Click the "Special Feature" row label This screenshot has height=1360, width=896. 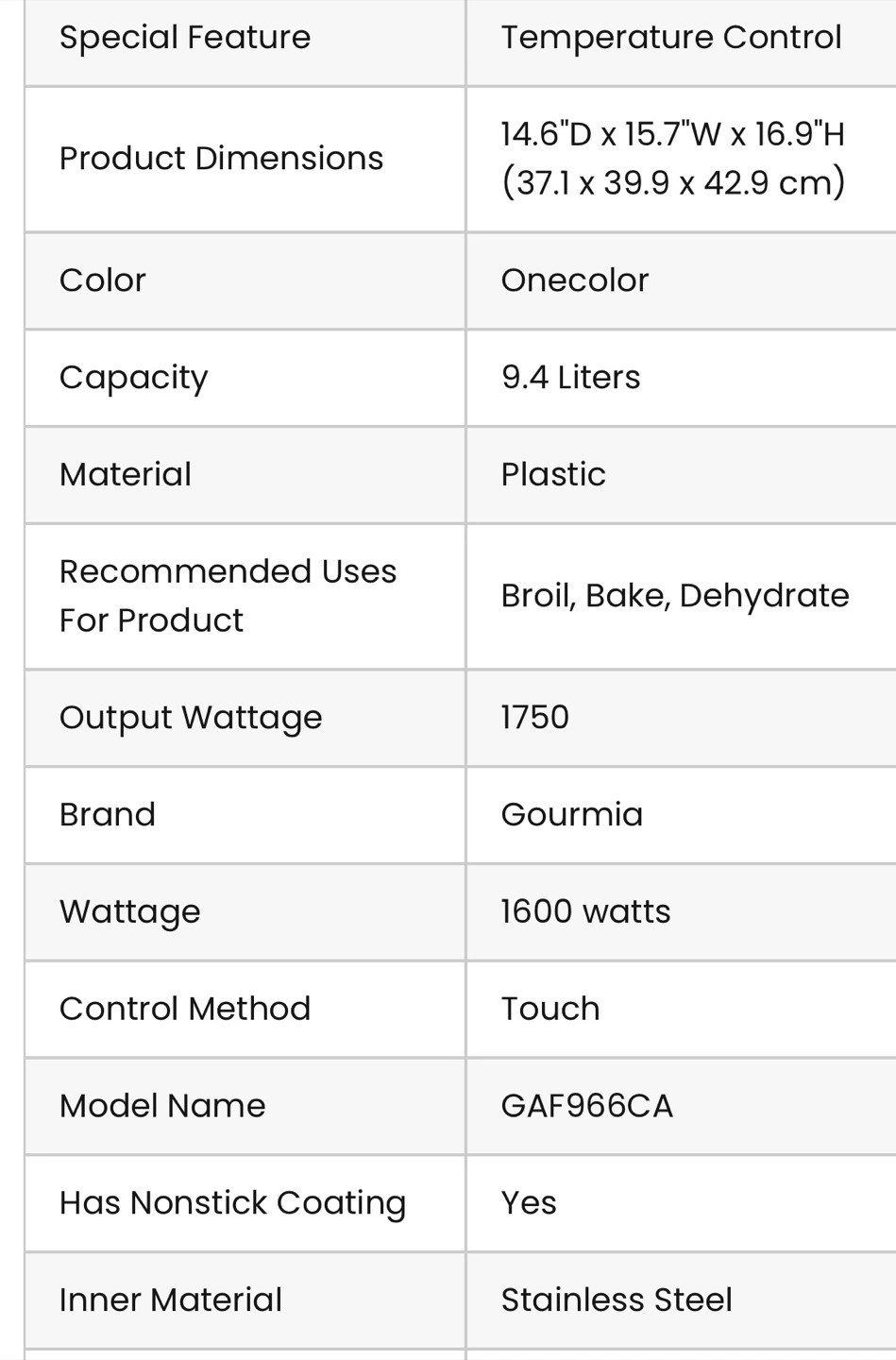tap(185, 38)
